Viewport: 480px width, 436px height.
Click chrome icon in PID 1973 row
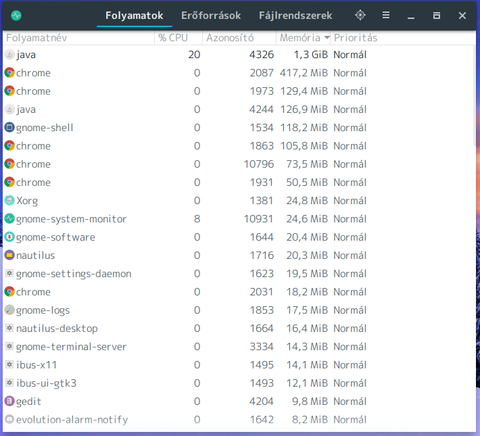(10, 91)
